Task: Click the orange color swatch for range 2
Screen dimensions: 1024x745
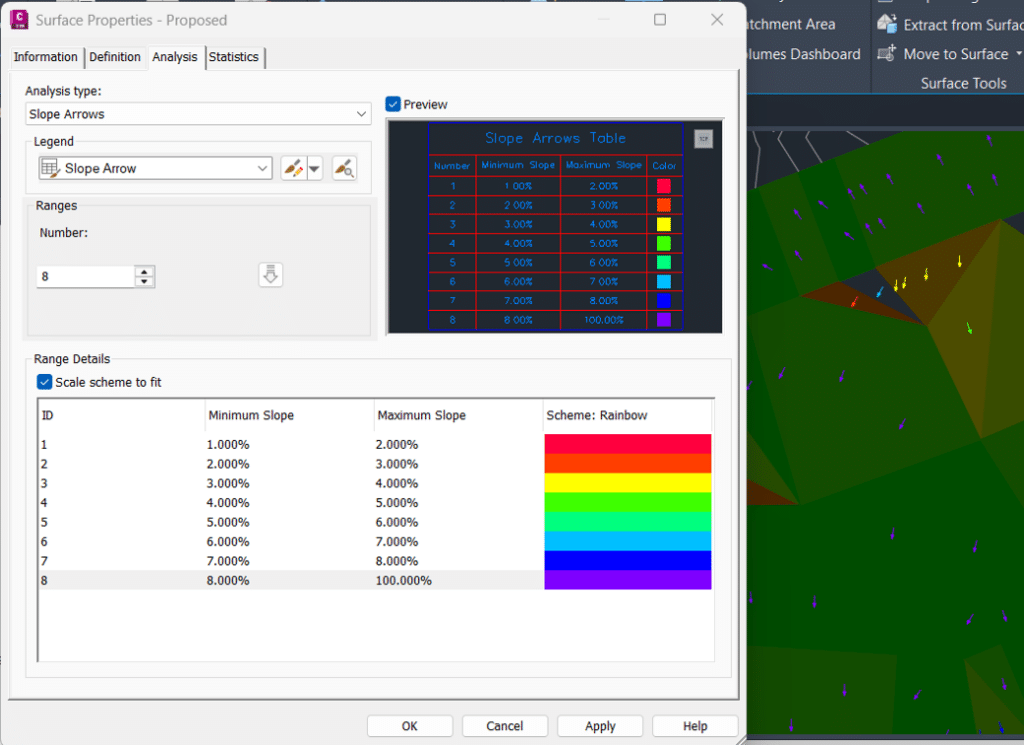Action: point(628,464)
